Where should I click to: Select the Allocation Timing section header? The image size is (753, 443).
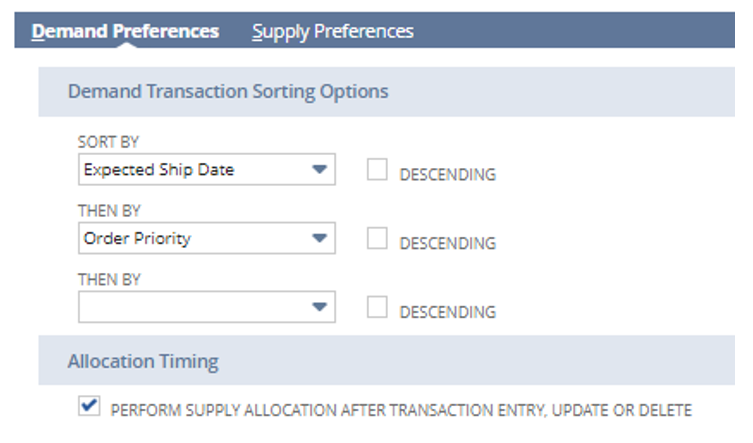tap(142, 361)
